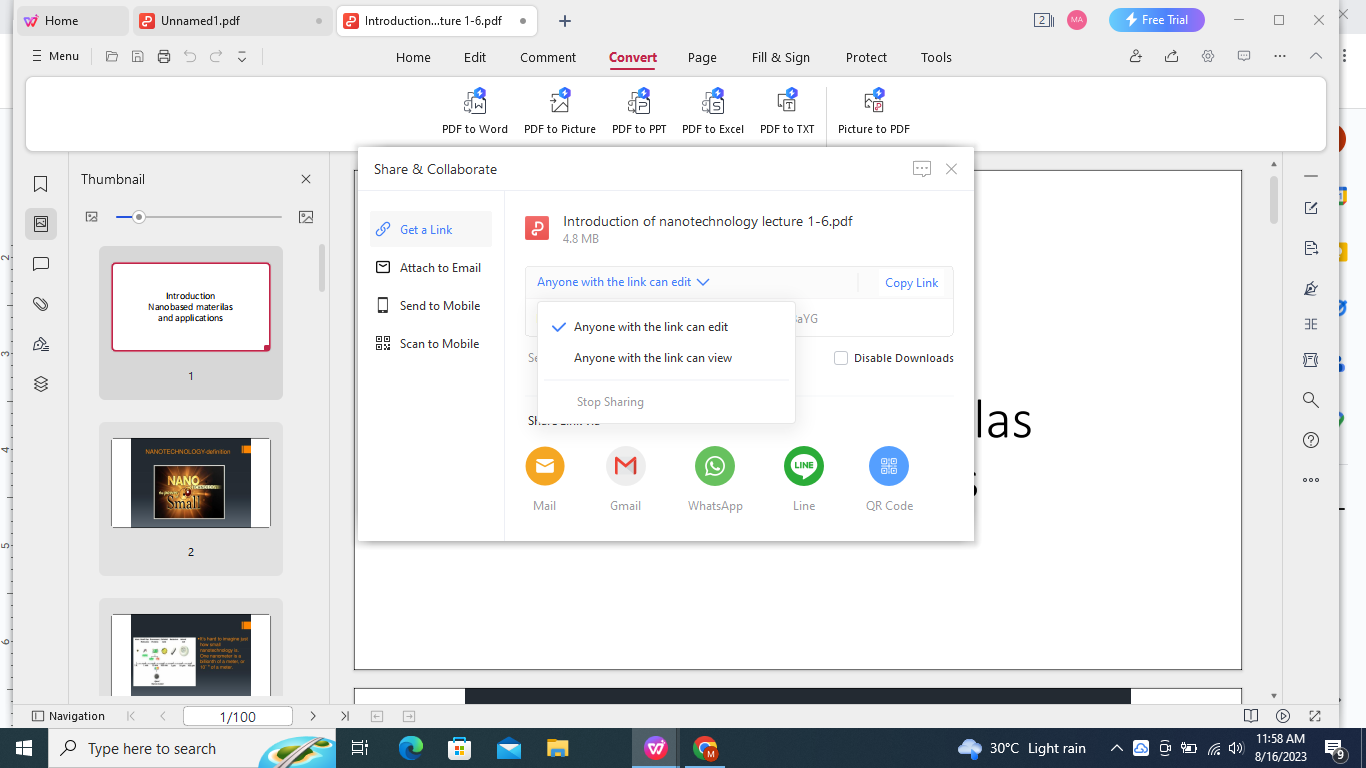The width and height of the screenshot is (1366, 768).
Task: Select Stop Sharing option
Action: click(610, 401)
